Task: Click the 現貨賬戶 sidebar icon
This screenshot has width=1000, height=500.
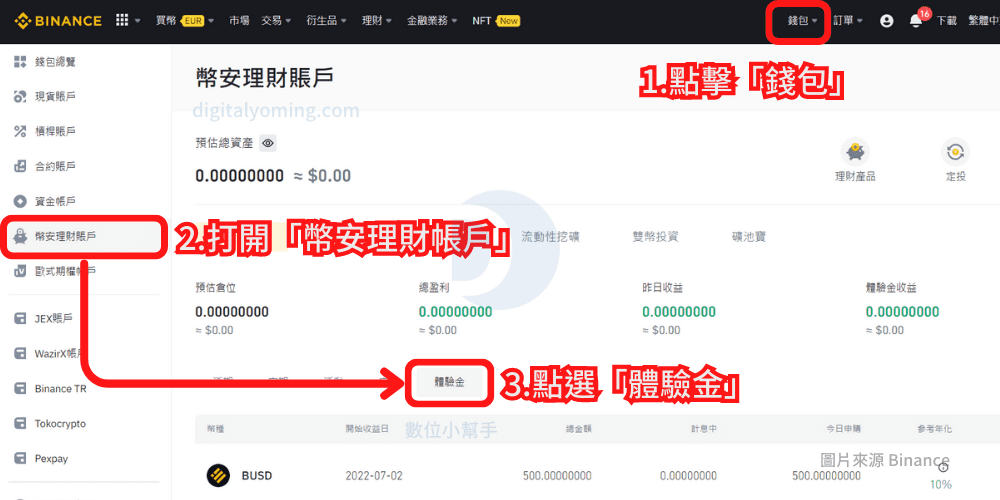Action: [x=20, y=97]
